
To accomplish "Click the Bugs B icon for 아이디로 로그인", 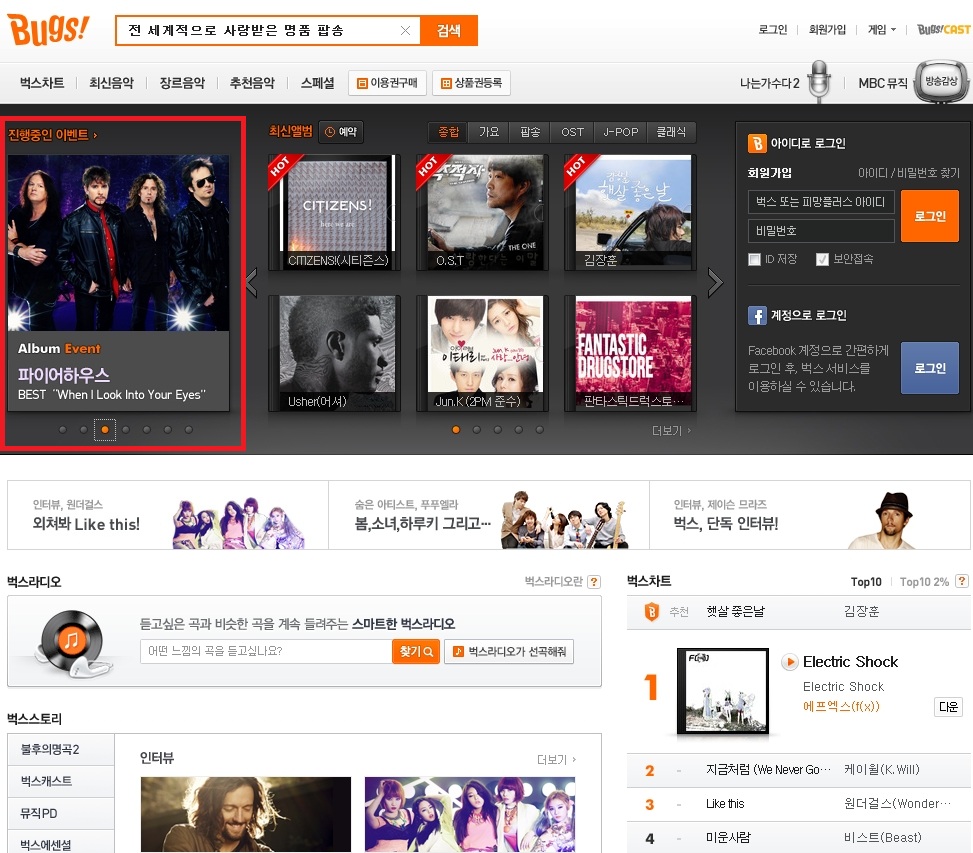I will [x=756, y=143].
